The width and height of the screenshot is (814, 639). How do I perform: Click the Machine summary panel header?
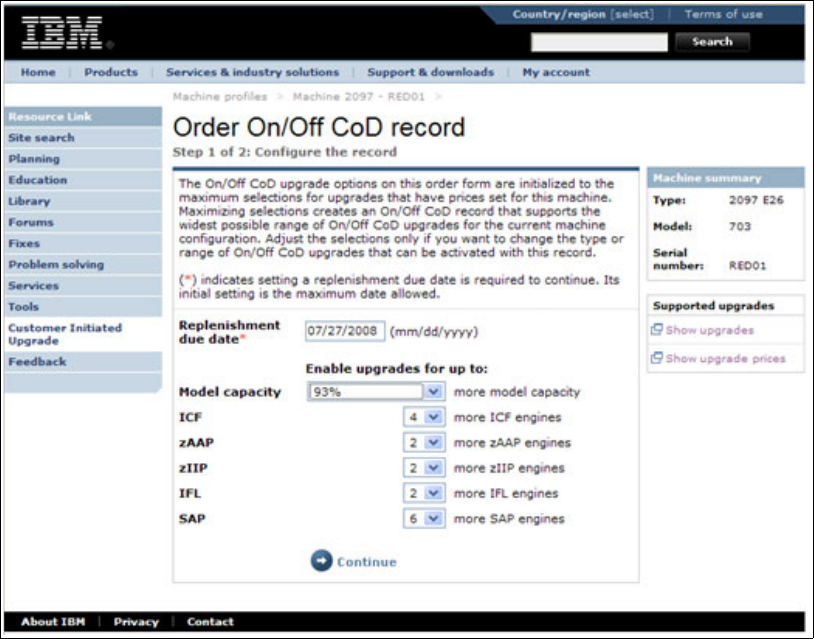pos(726,178)
